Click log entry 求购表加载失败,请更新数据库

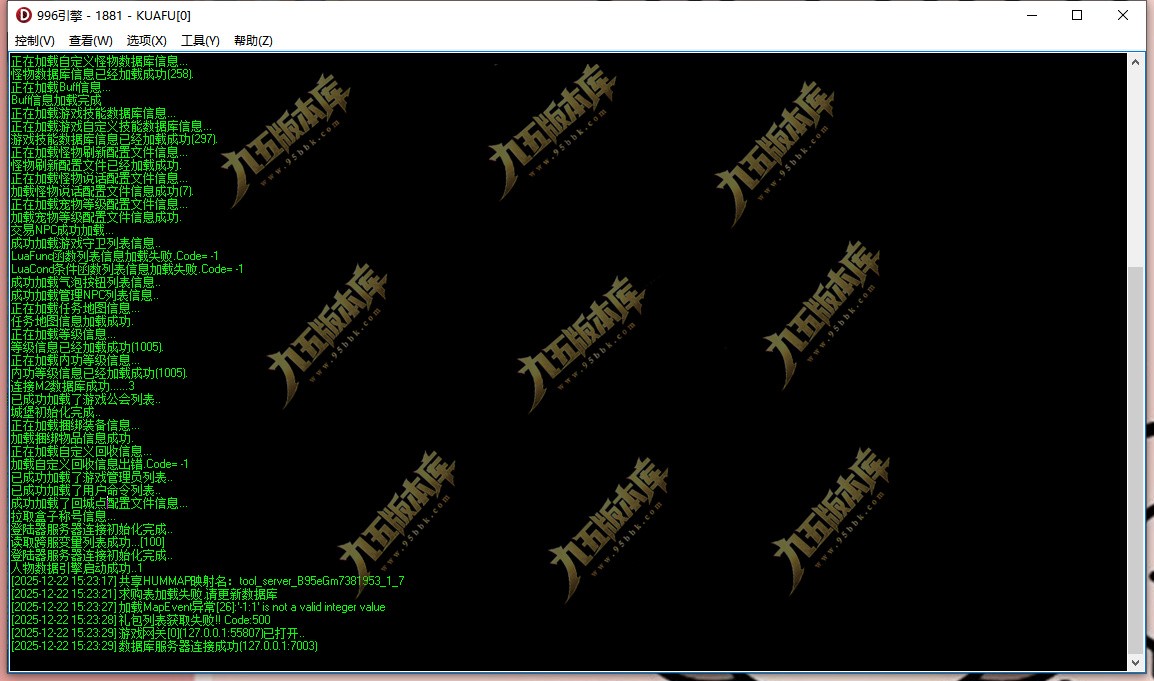click(x=144, y=594)
